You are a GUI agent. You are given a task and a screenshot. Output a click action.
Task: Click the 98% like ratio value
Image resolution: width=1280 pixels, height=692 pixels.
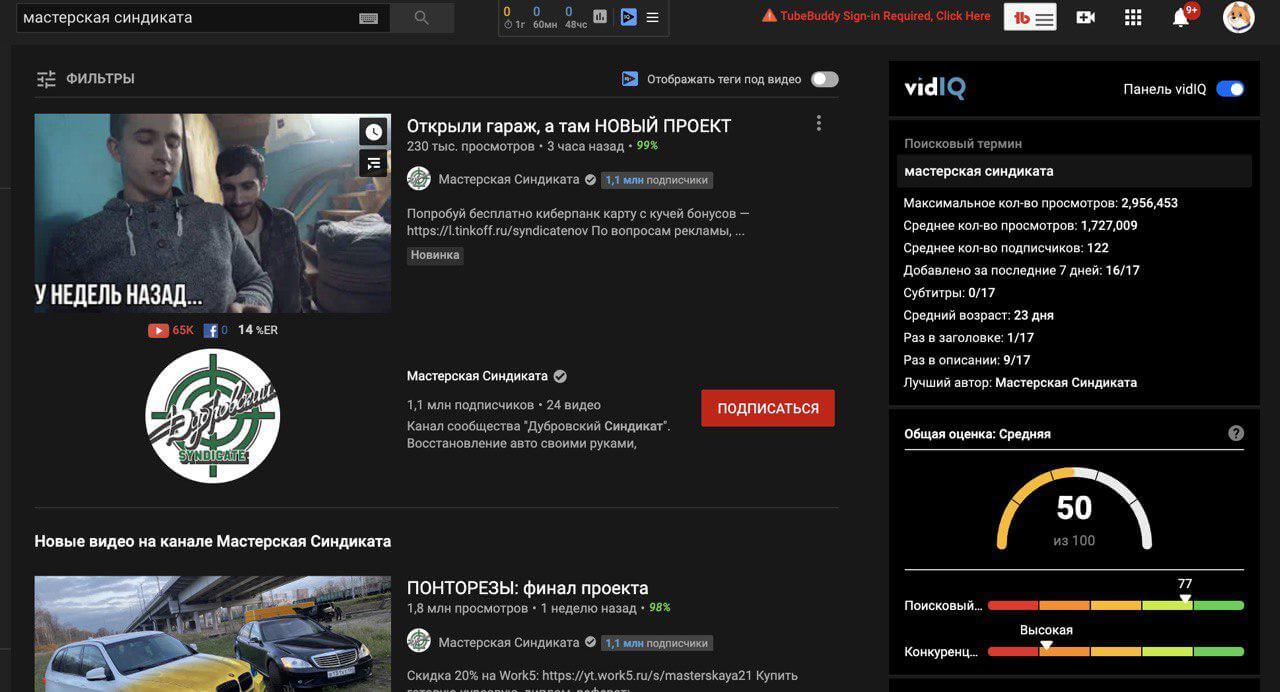point(659,608)
